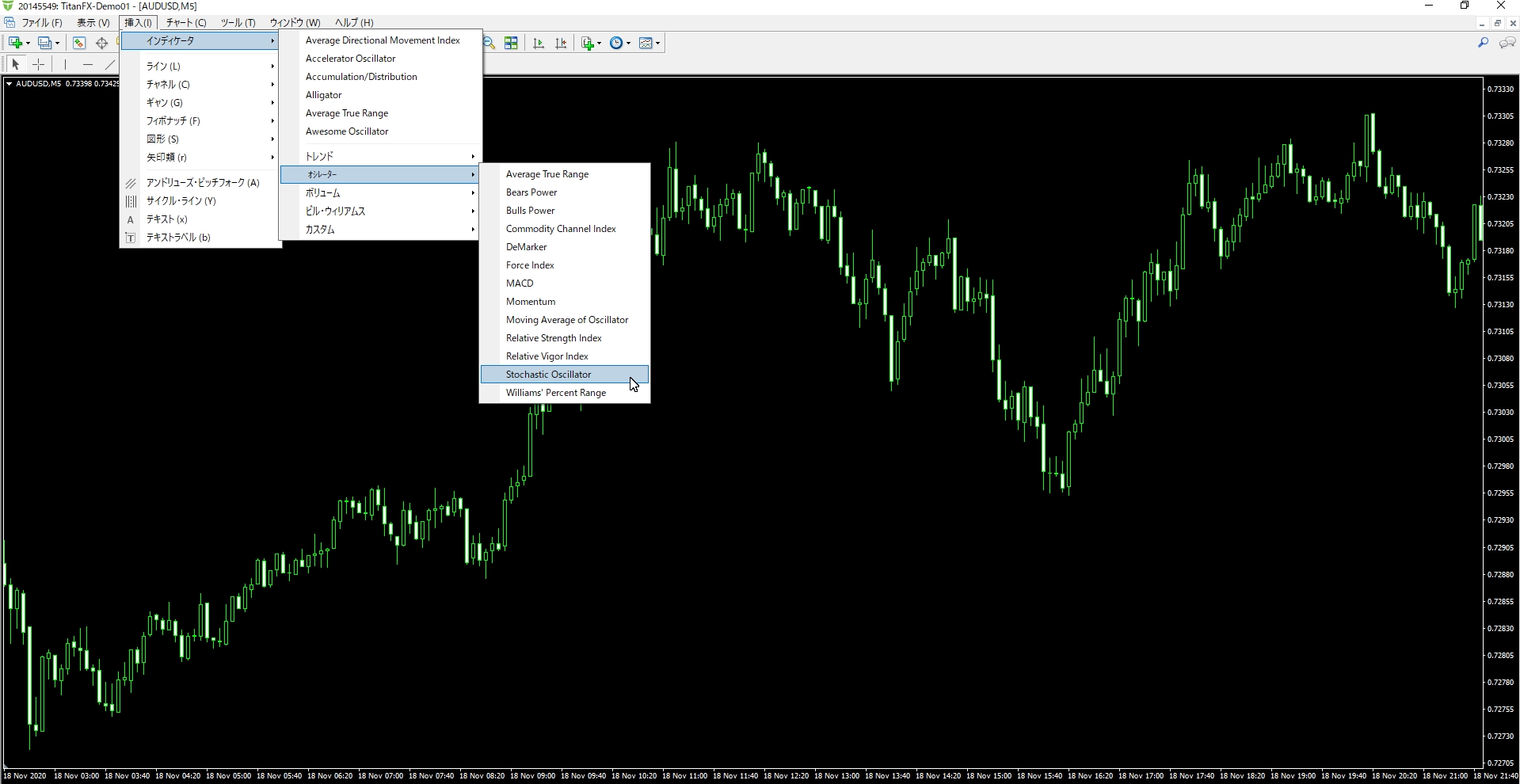Open the ファイル (F) menu
Viewport: 1520px width, 784px height.
[41, 23]
